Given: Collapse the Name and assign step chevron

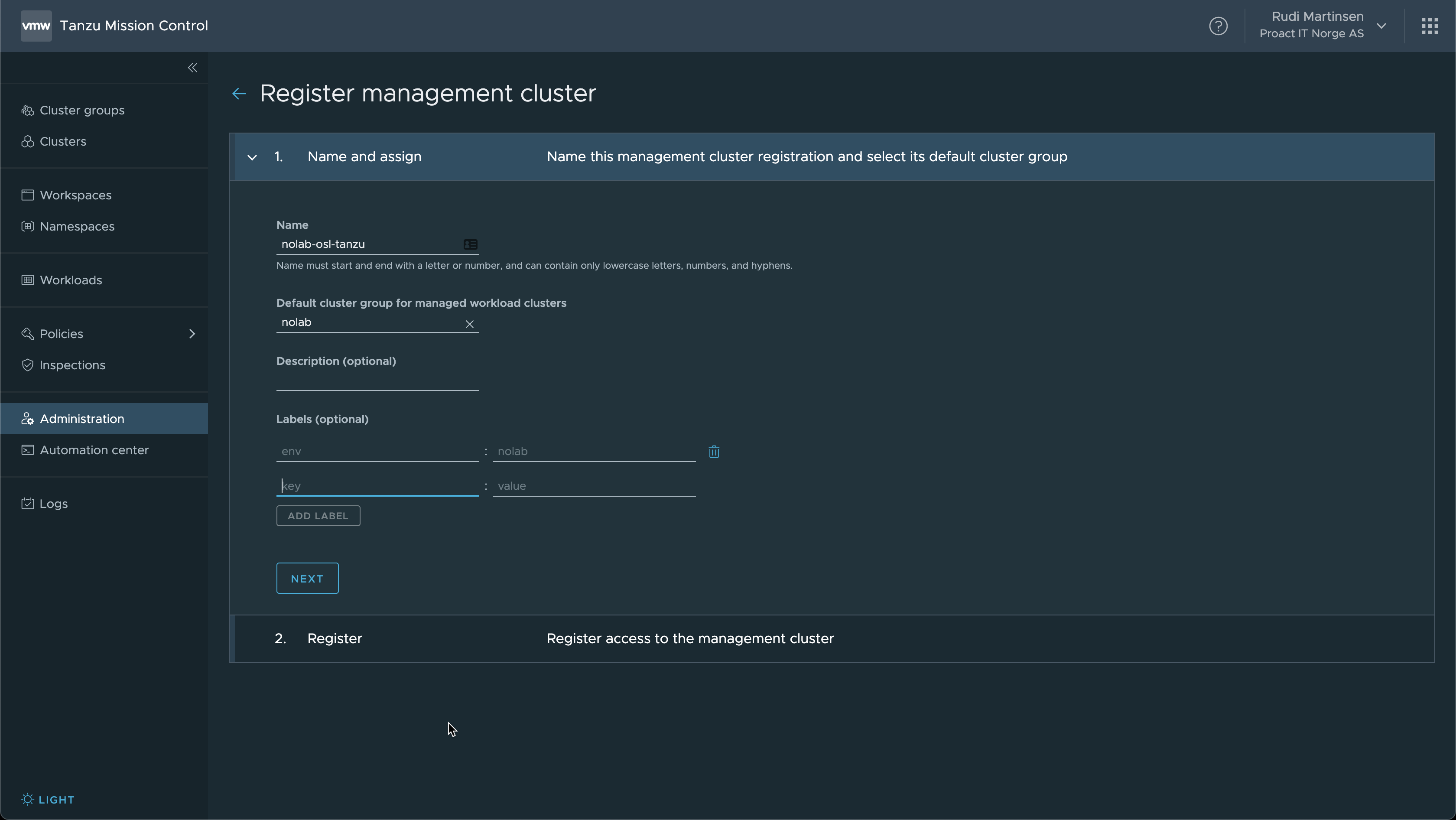Looking at the screenshot, I should 252,157.
